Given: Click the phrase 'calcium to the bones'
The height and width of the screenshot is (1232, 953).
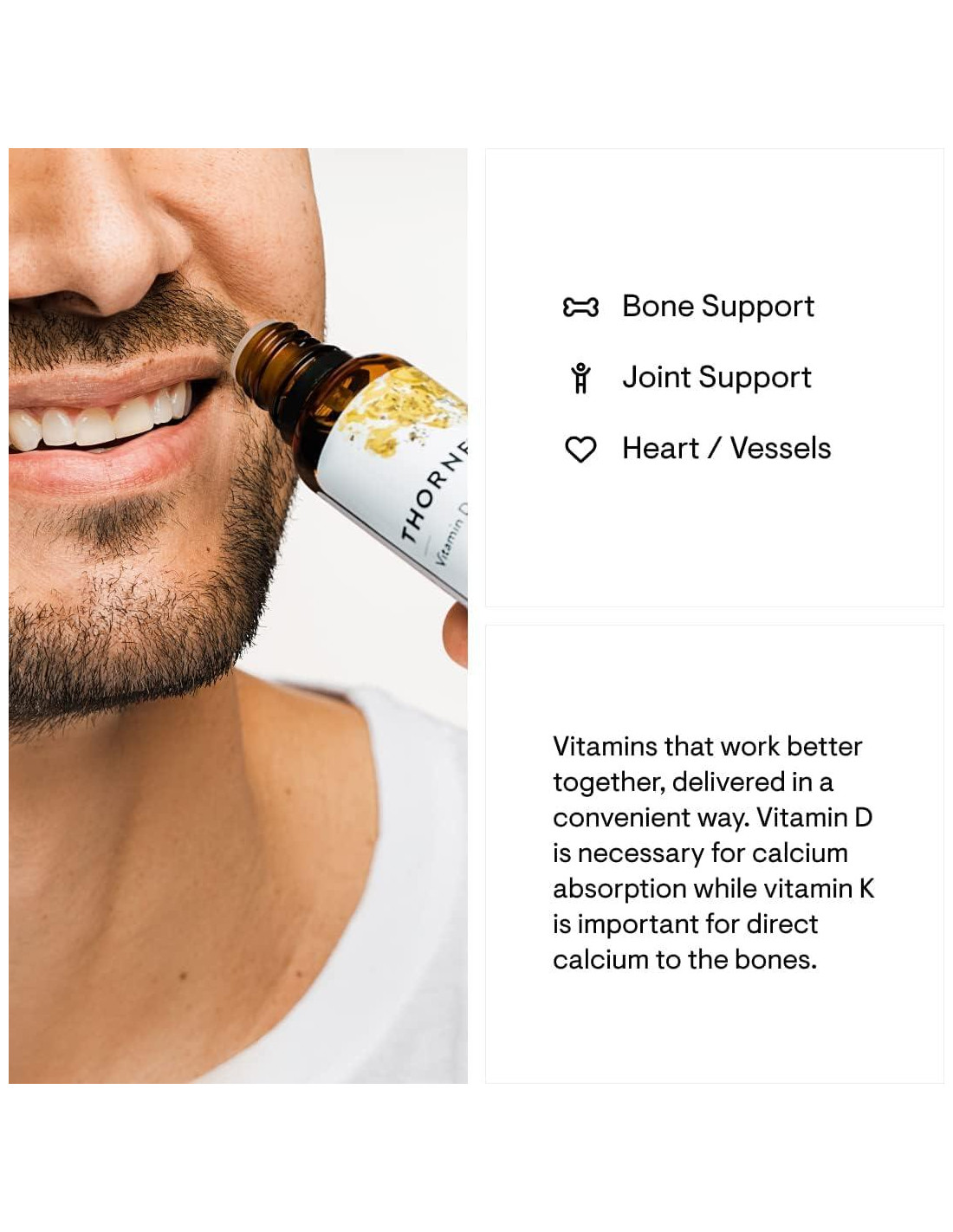Looking at the screenshot, I should point(683,960).
